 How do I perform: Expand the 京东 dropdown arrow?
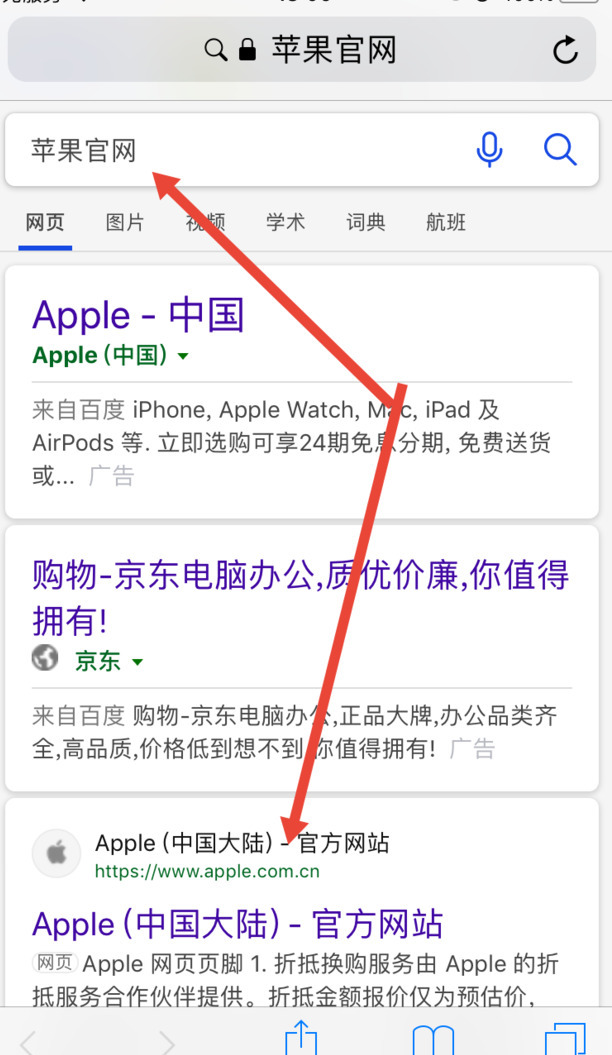click(137, 662)
